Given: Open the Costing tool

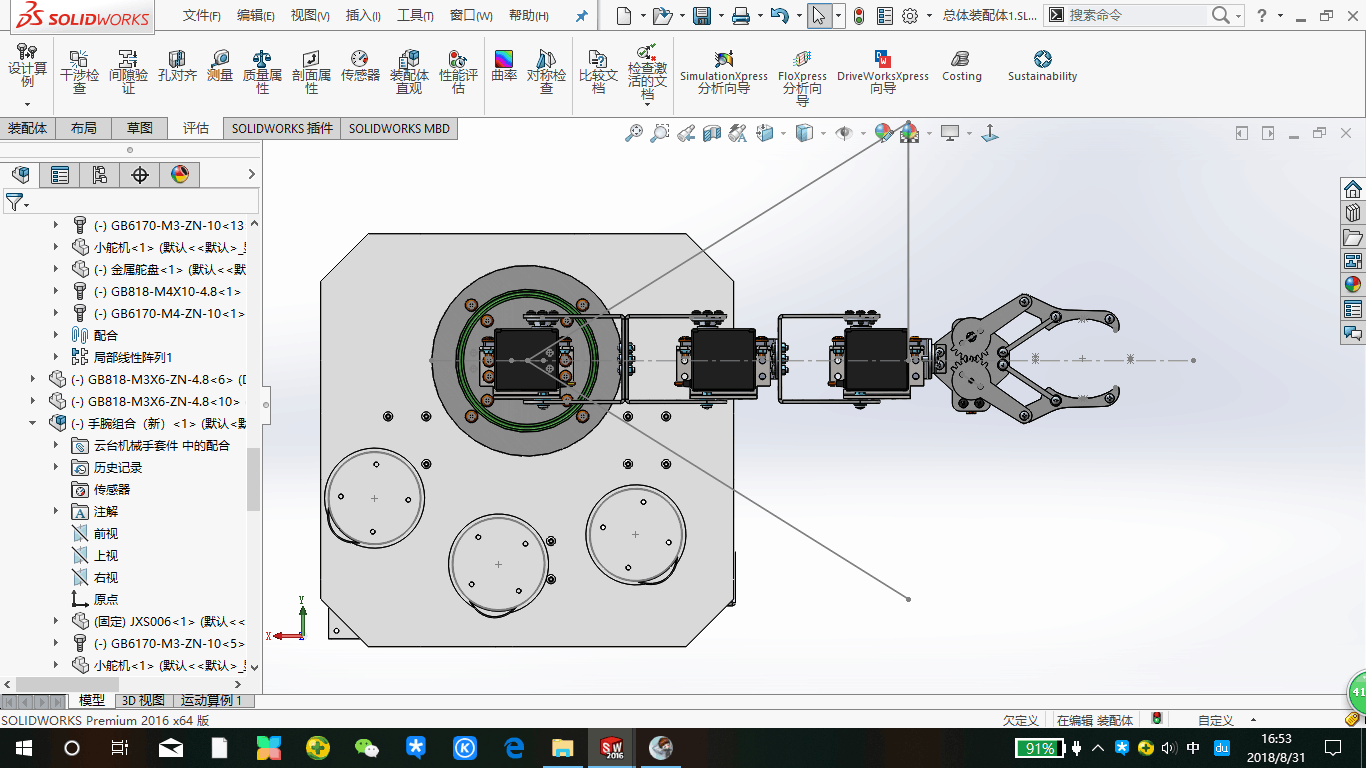Looking at the screenshot, I should click(x=962, y=66).
